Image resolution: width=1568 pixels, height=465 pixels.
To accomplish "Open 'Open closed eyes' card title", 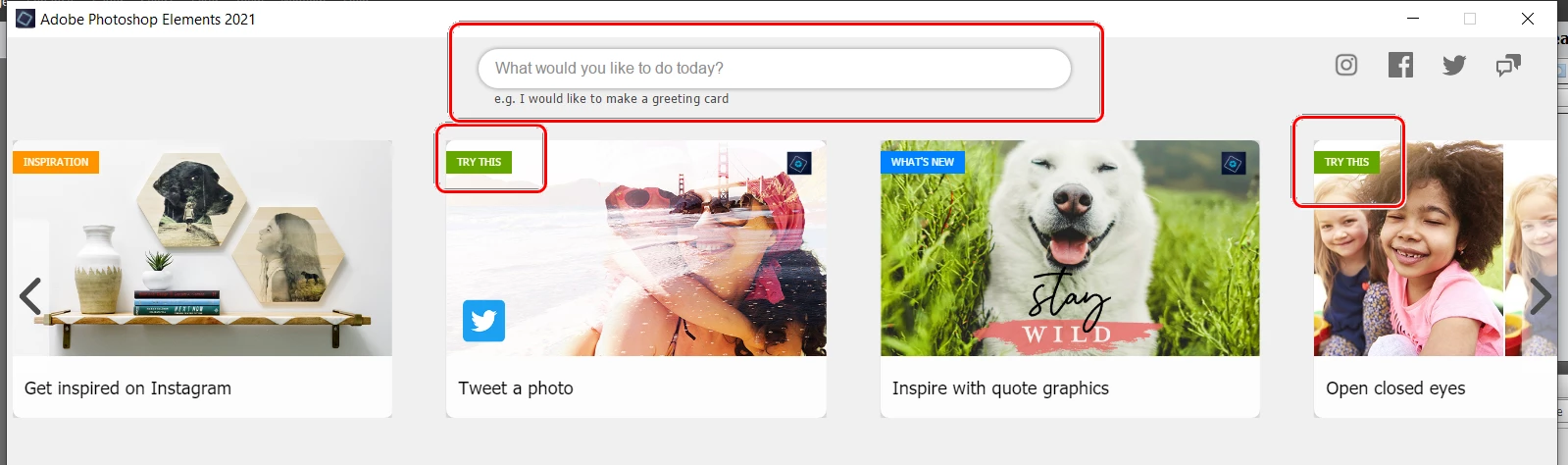I will pyautogui.click(x=1395, y=388).
